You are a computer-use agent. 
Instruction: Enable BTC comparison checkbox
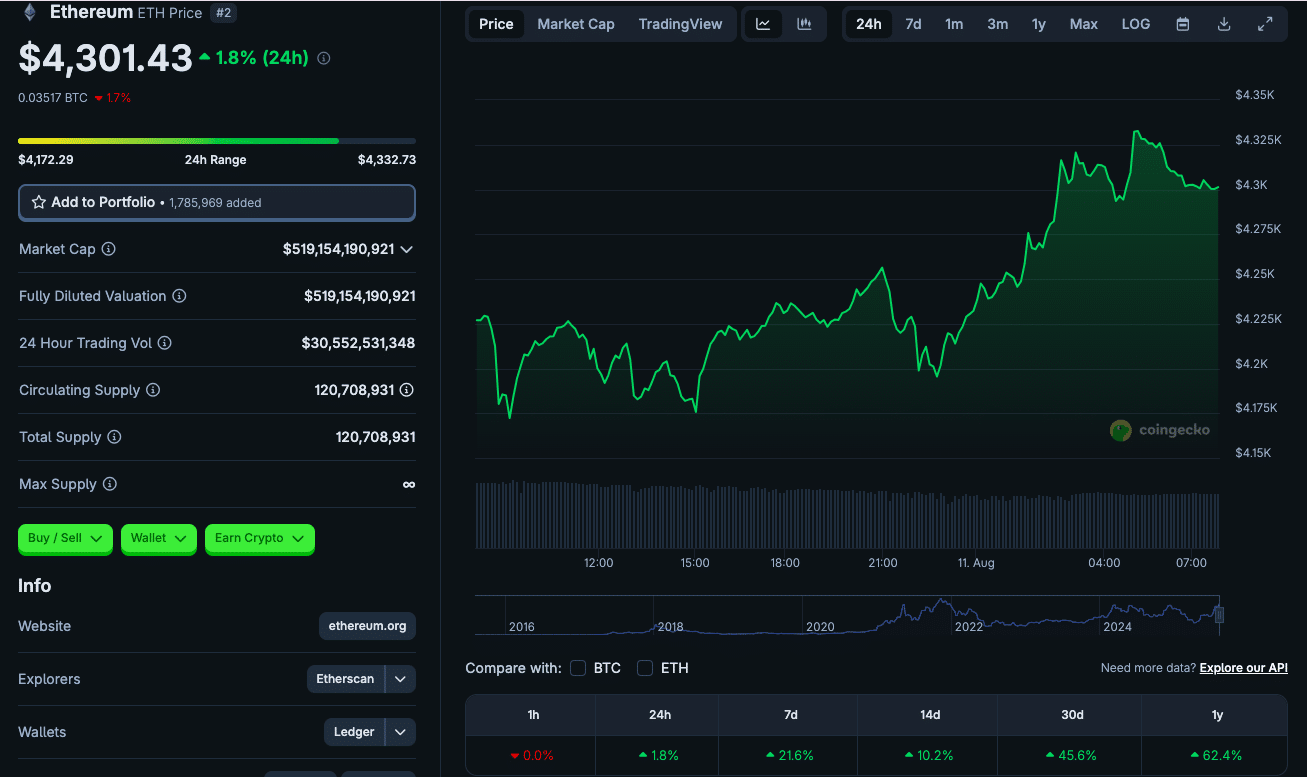point(578,668)
